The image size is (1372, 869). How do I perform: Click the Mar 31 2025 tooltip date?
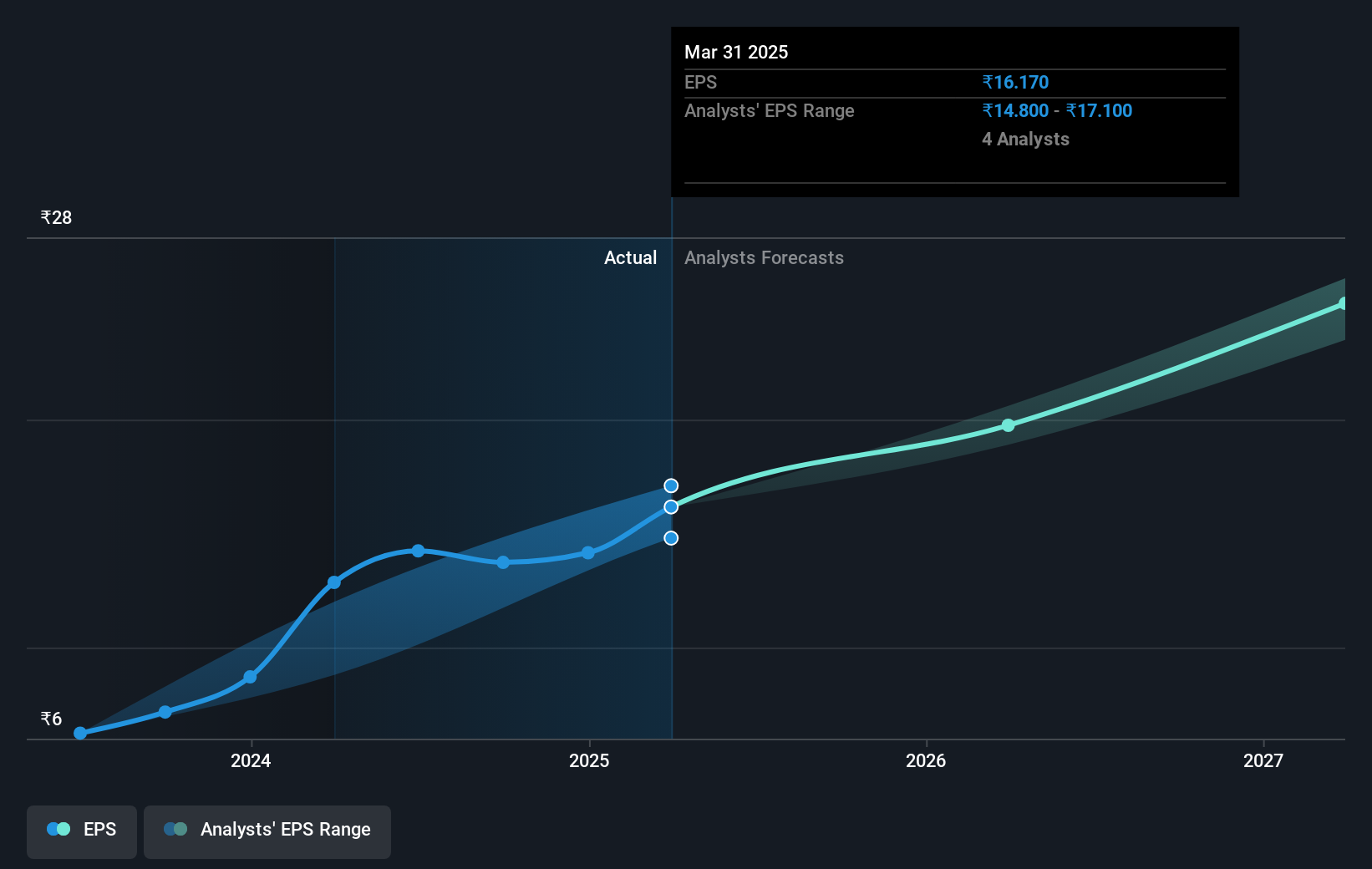pyautogui.click(x=736, y=52)
